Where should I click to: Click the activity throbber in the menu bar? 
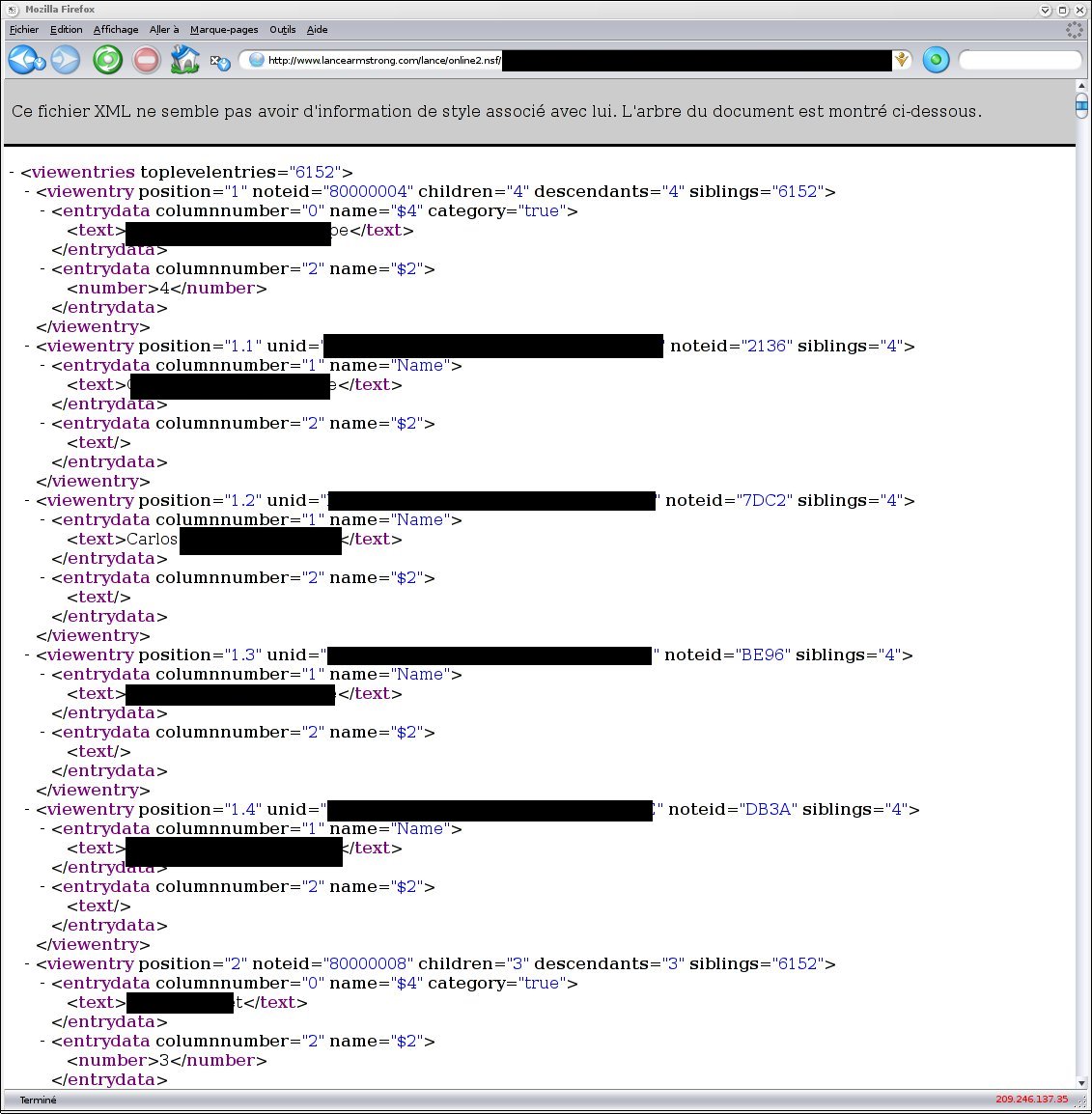pos(1075,30)
